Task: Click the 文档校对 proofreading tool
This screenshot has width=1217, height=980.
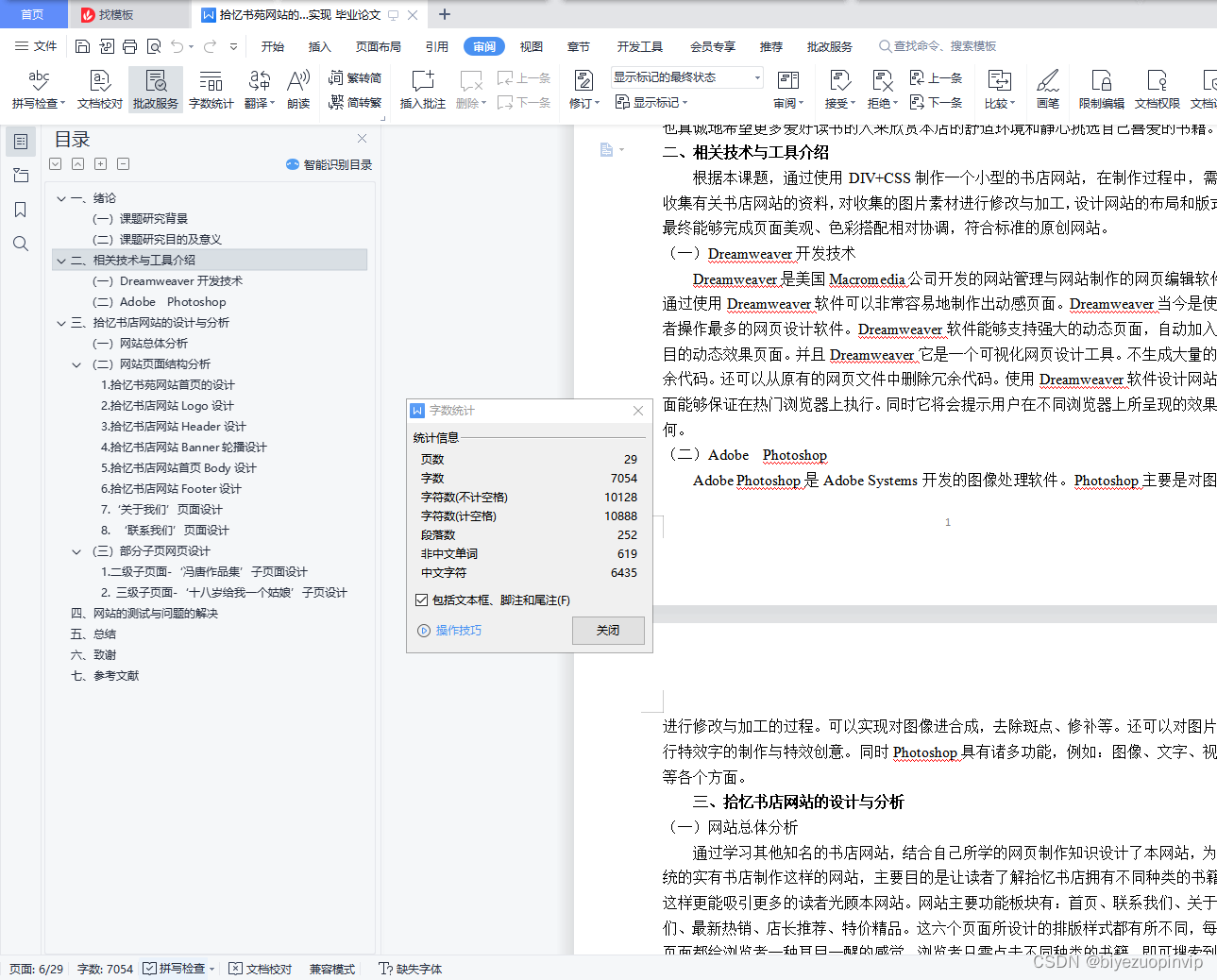Action: click(100, 90)
